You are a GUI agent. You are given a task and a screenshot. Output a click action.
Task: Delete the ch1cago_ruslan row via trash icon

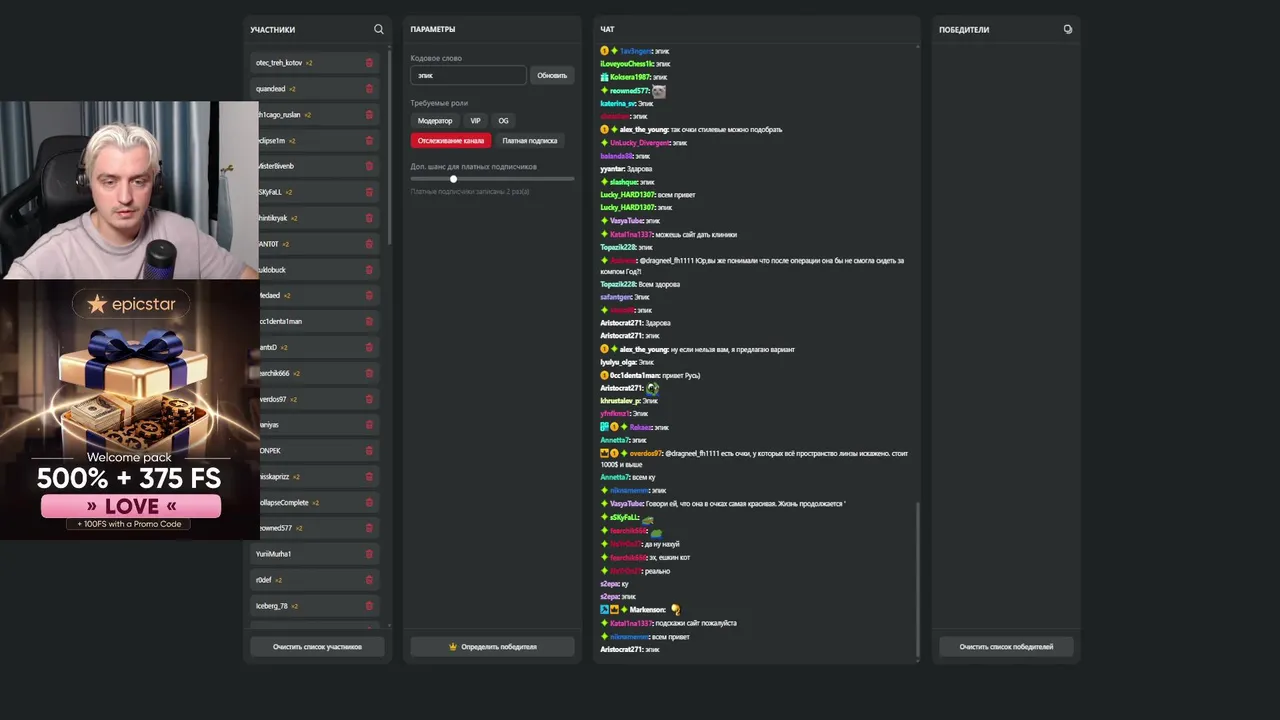(x=369, y=115)
